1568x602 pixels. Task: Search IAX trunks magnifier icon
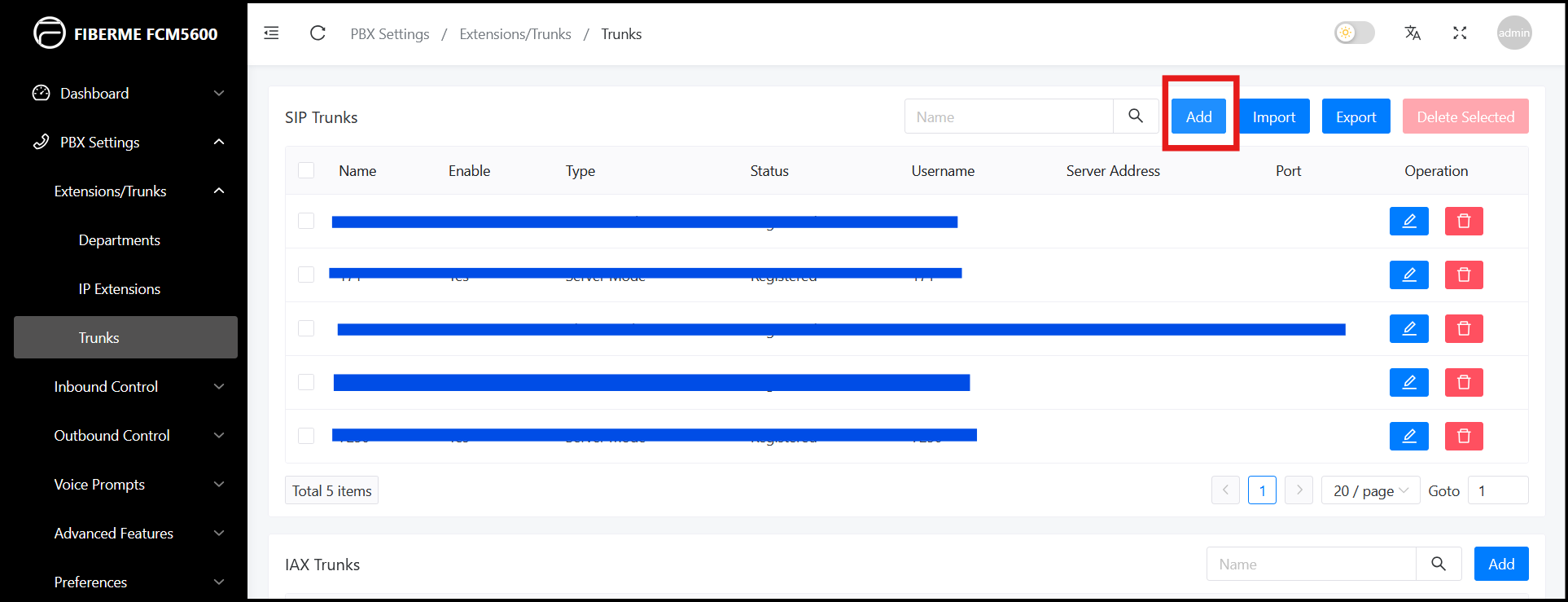pyautogui.click(x=1439, y=564)
